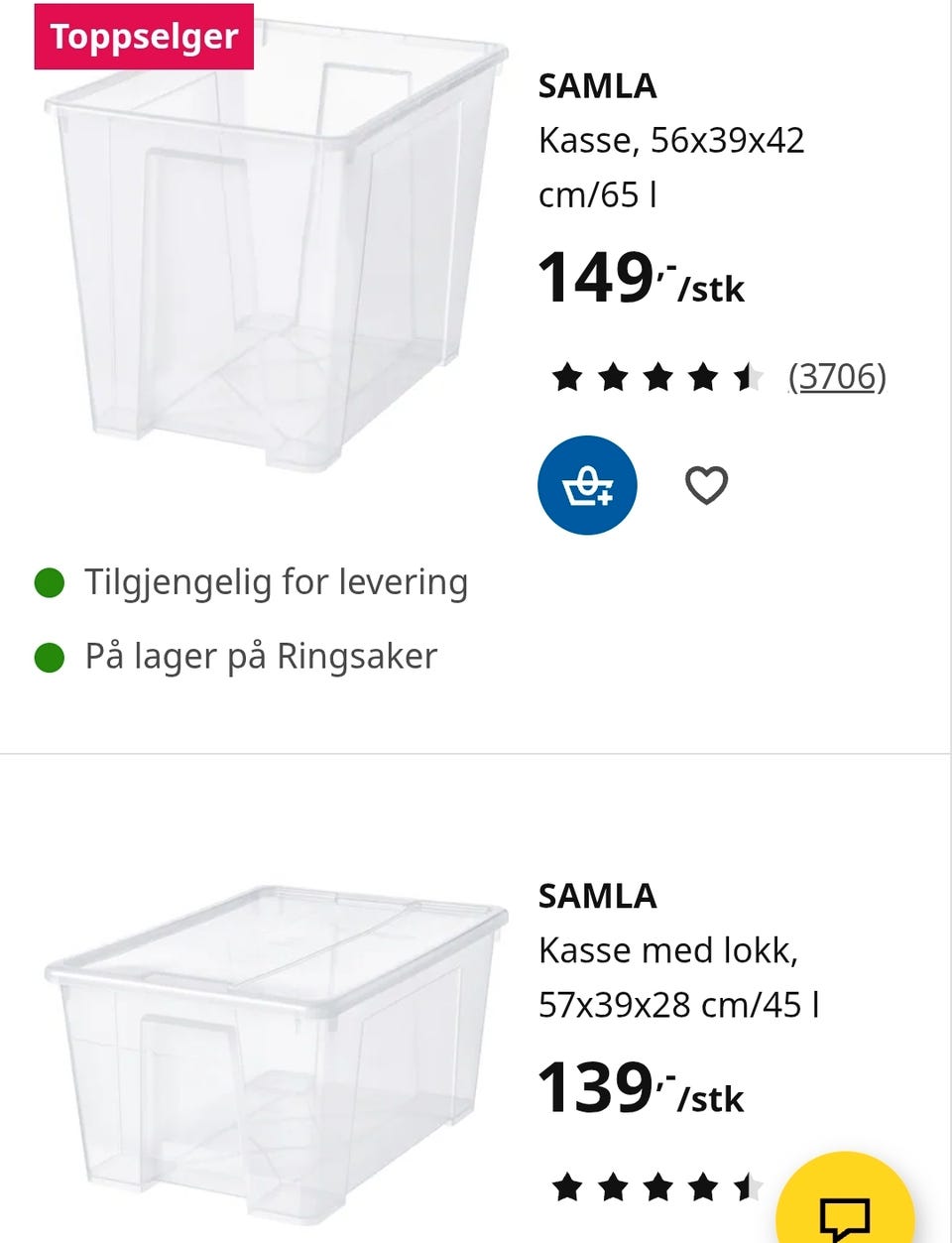Click the 149,- /stk price
Viewport: 952px width, 1243px height.
tap(641, 278)
